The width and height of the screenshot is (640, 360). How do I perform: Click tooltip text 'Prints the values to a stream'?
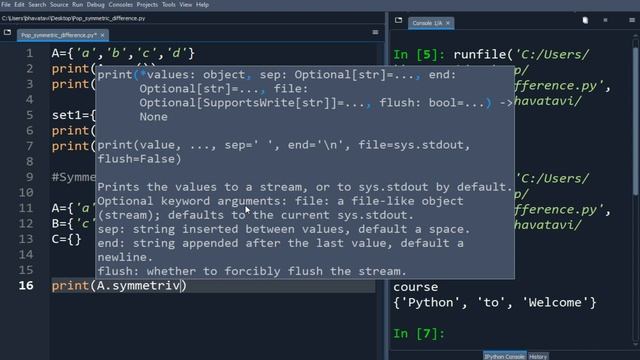click(199, 187)
